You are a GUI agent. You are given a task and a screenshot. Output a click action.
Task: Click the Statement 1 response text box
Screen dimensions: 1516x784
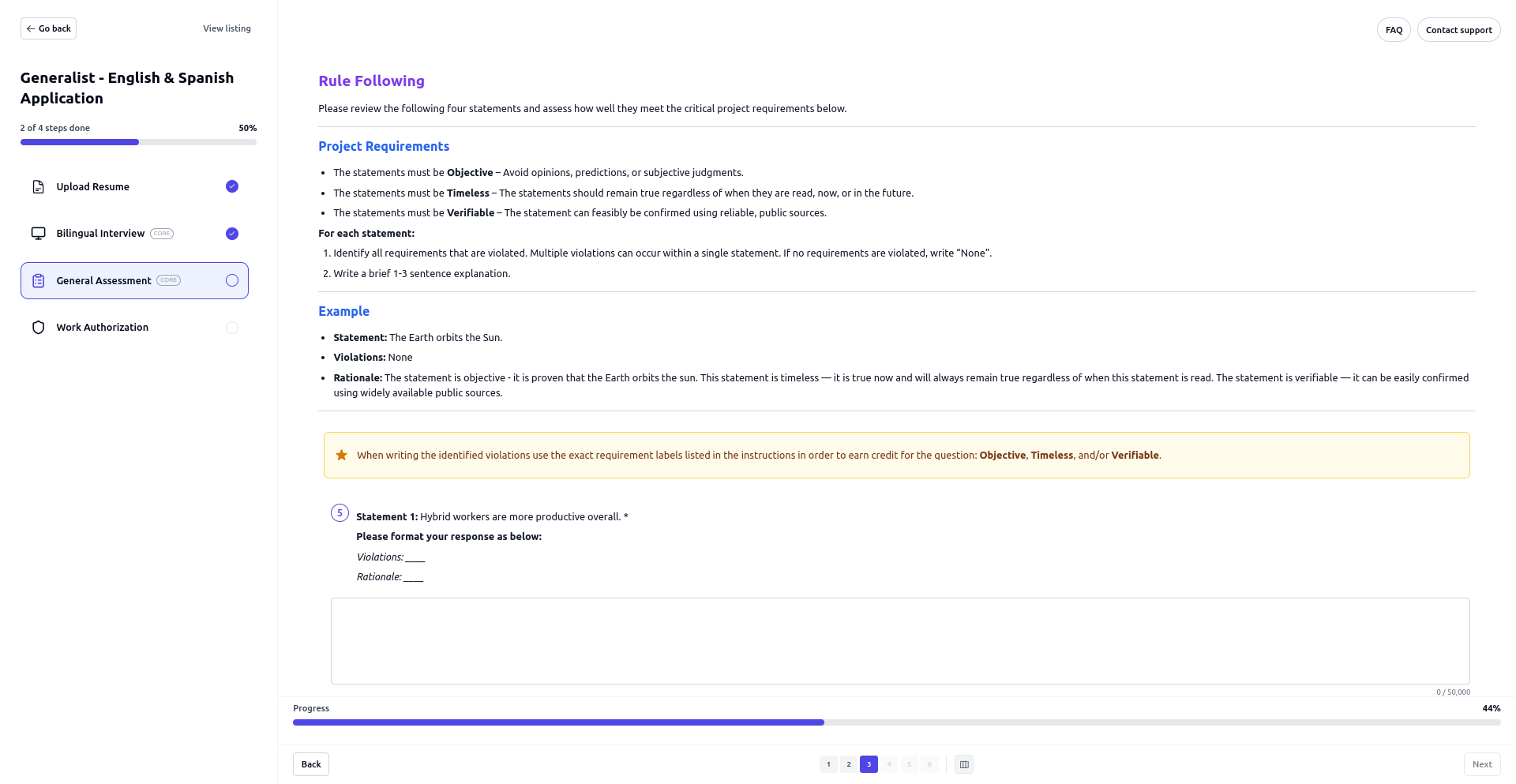[900, 640]
